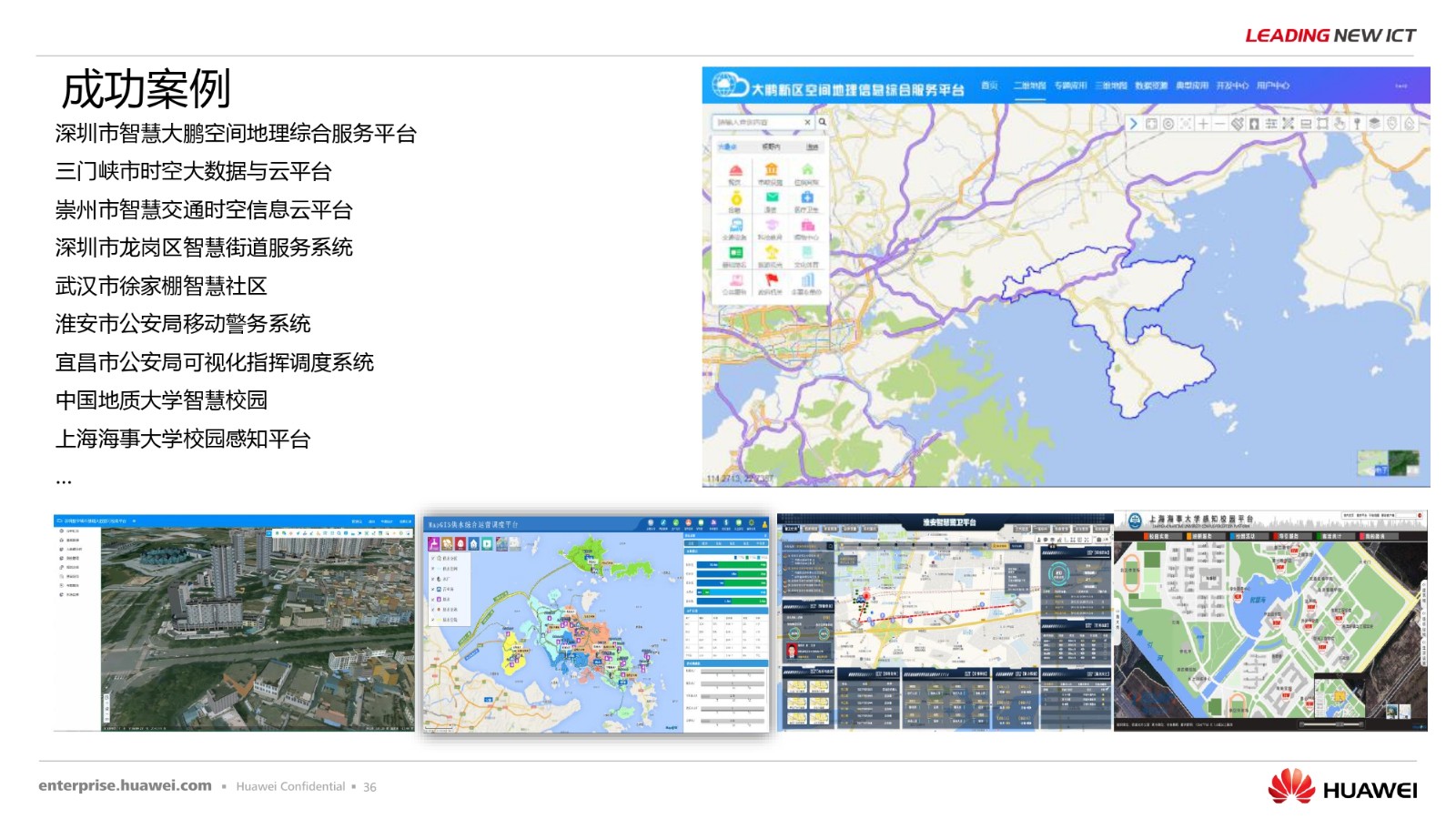Open the enterprise.huawei.com link in footer
This screenshot has height=819, width=1456.
(x=125, y=785)
